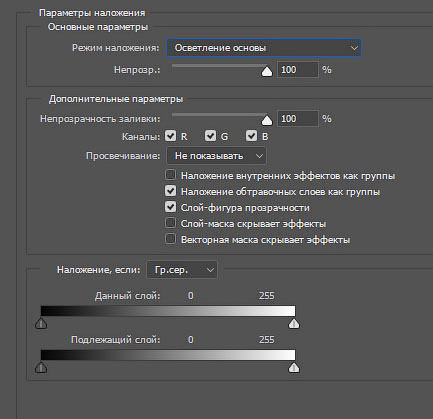Screen dimensions: 433x419
Task: Uncheck the R channel checkbox
Action: click(x=170, y=136)
